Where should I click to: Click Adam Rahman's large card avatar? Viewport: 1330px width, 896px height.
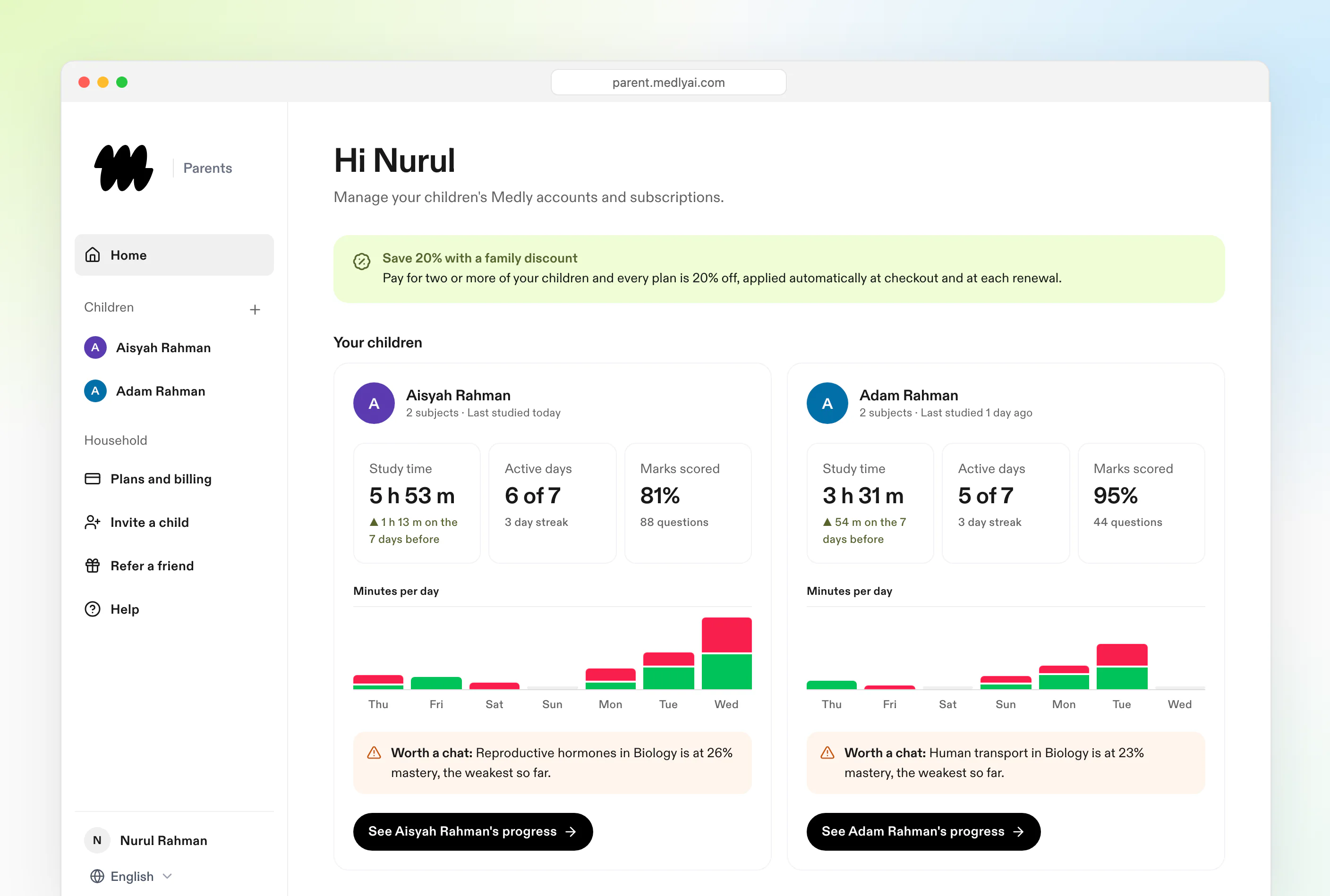coord(827,403)
